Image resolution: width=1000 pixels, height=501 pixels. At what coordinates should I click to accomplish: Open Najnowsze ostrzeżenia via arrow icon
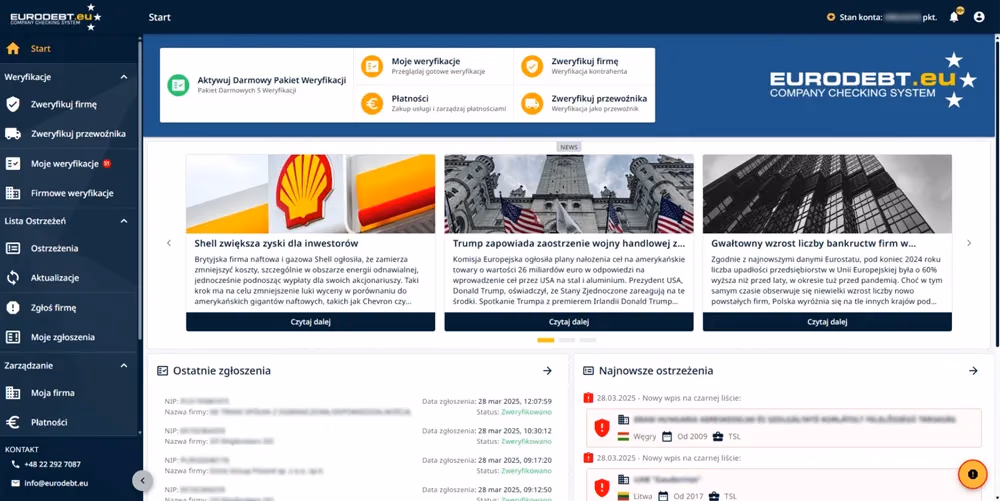point(973,370)
